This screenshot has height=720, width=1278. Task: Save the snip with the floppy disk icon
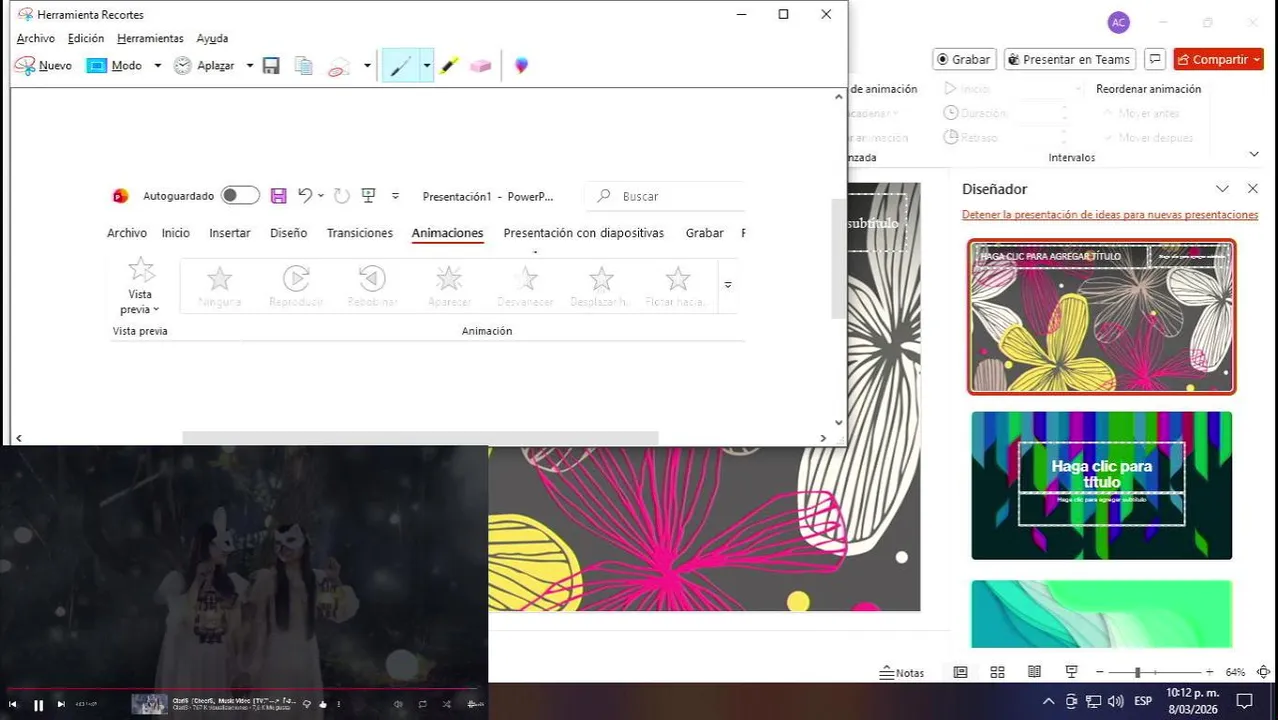271,66
